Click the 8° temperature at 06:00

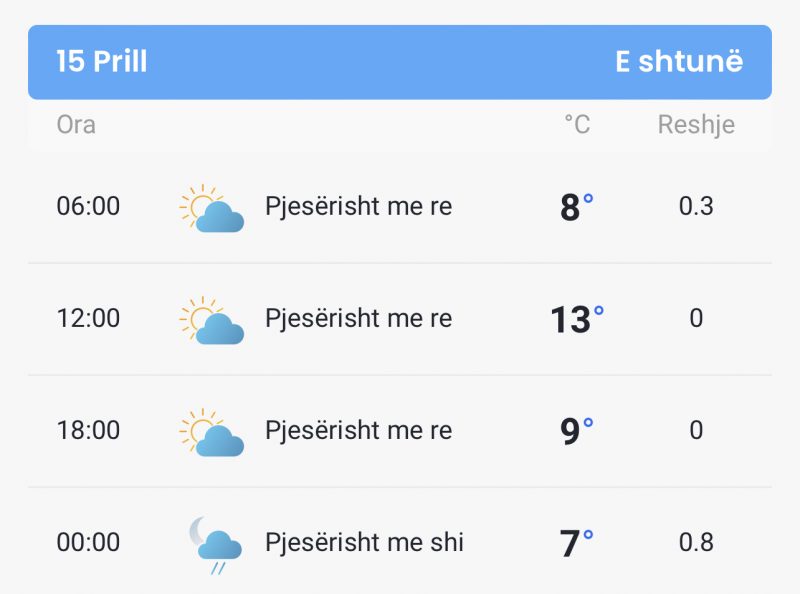577,208
